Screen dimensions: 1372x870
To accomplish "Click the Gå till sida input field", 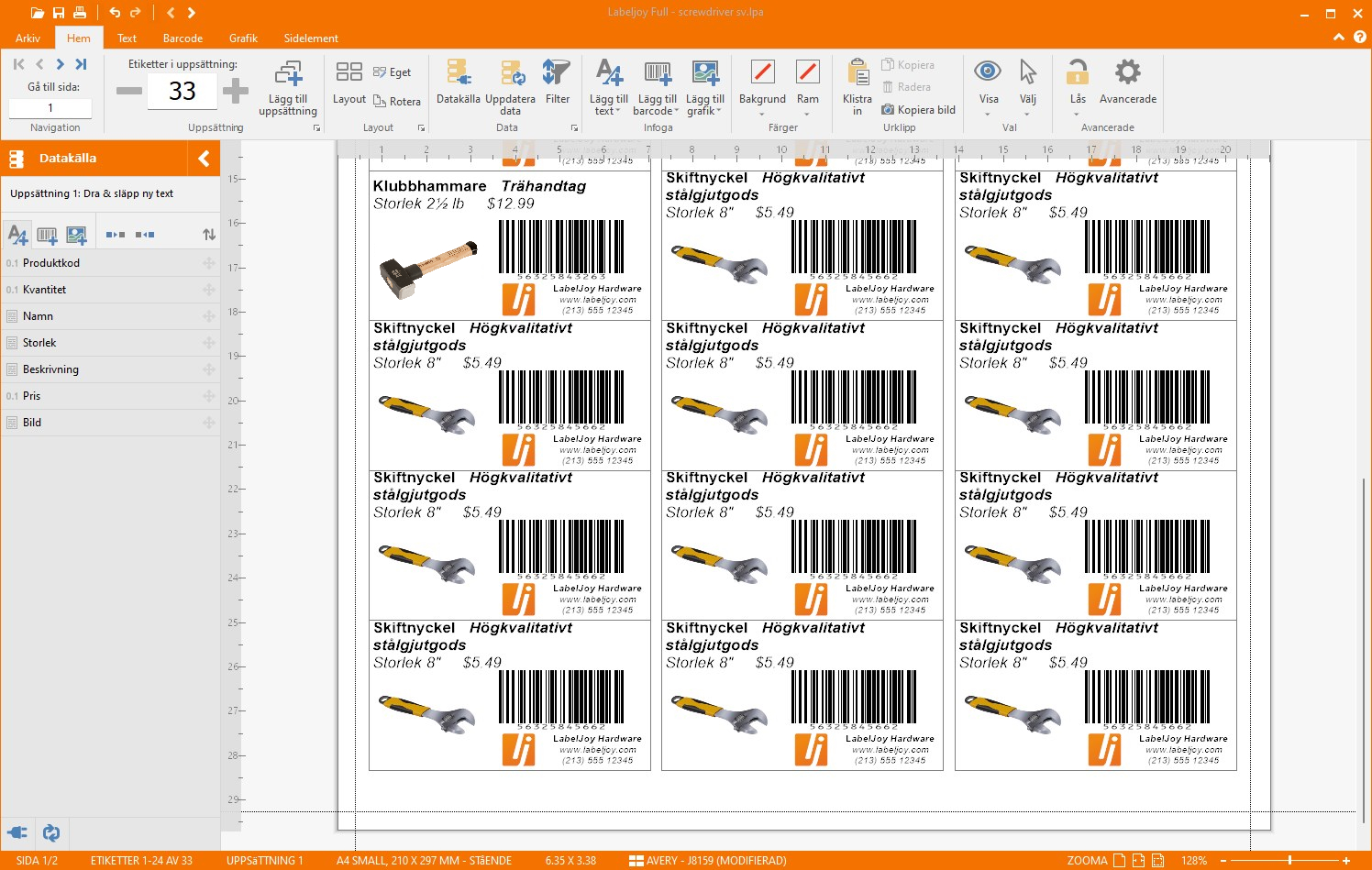I will (50, 108).
